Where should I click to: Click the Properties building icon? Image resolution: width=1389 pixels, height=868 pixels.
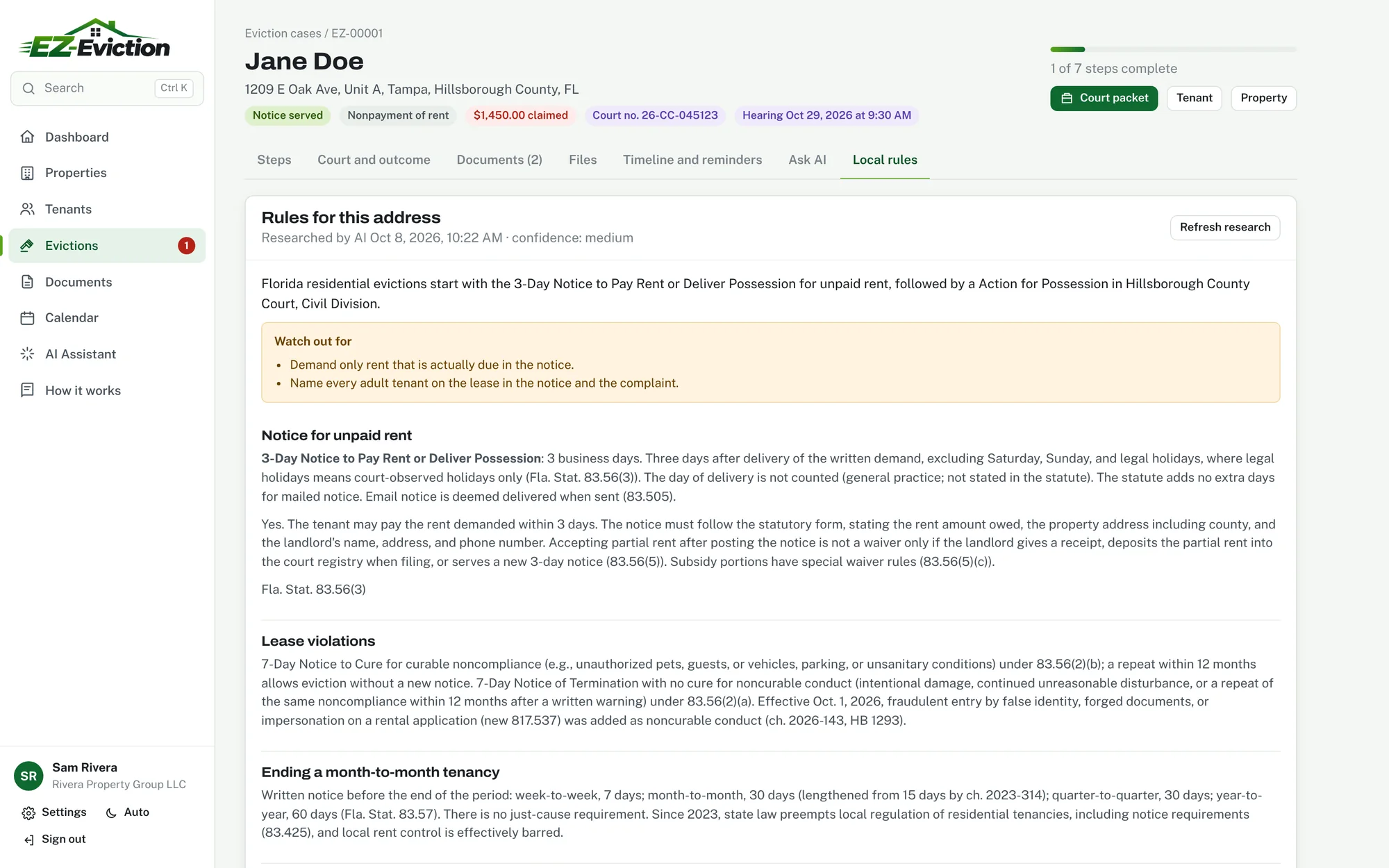27,173
